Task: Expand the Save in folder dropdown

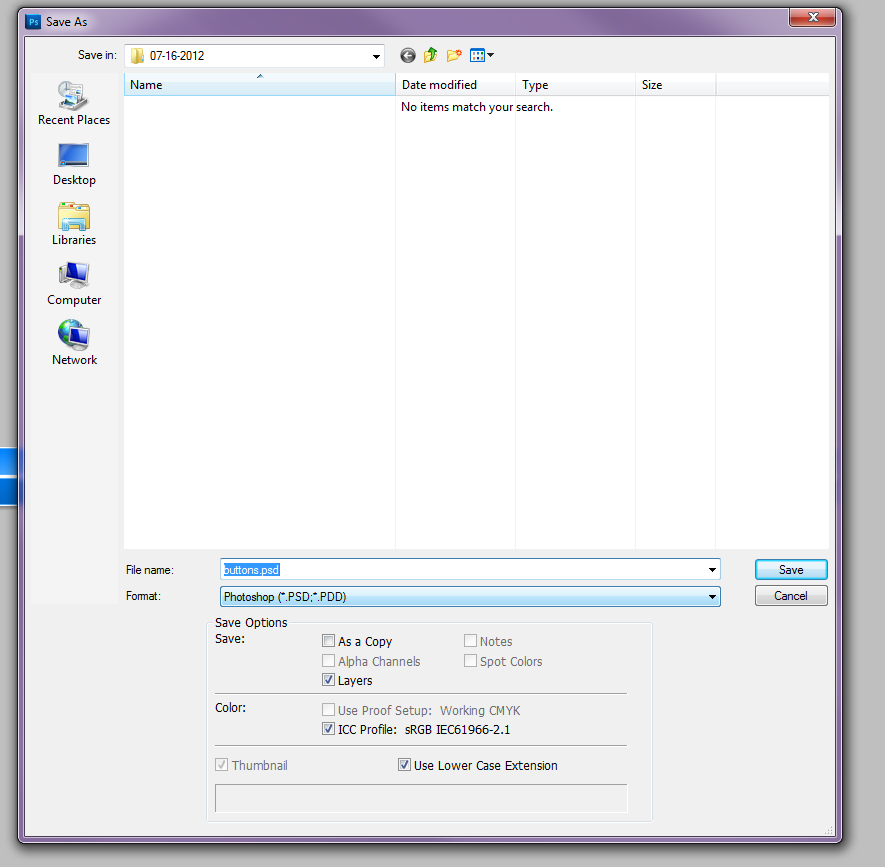Action: (x=375, y=56)
